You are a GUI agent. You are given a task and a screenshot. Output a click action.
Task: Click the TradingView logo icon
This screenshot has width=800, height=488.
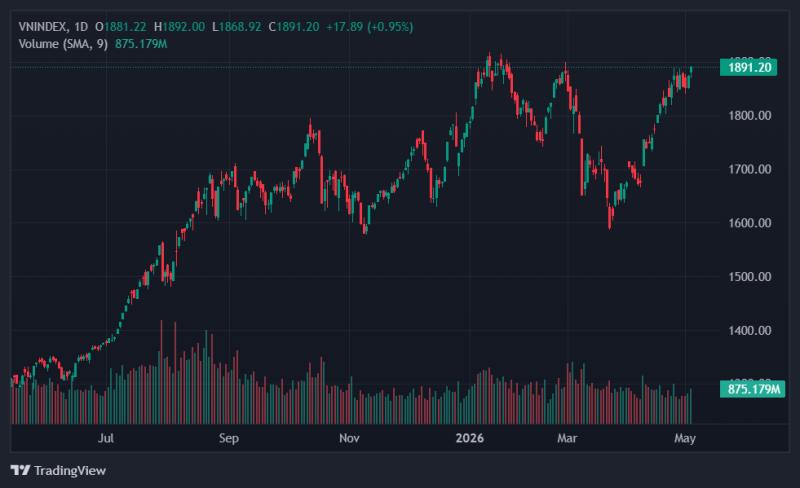point(20,470)
